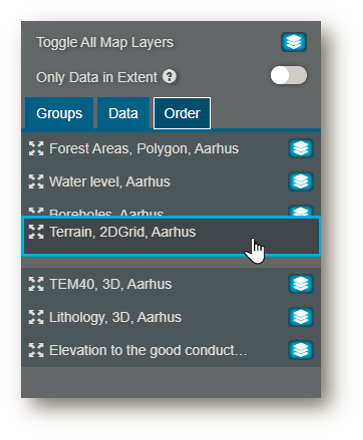Click the extent arrows icon on Terrain row
The width and height of the screenshot is (363, 440).
(x=36, y=232)
